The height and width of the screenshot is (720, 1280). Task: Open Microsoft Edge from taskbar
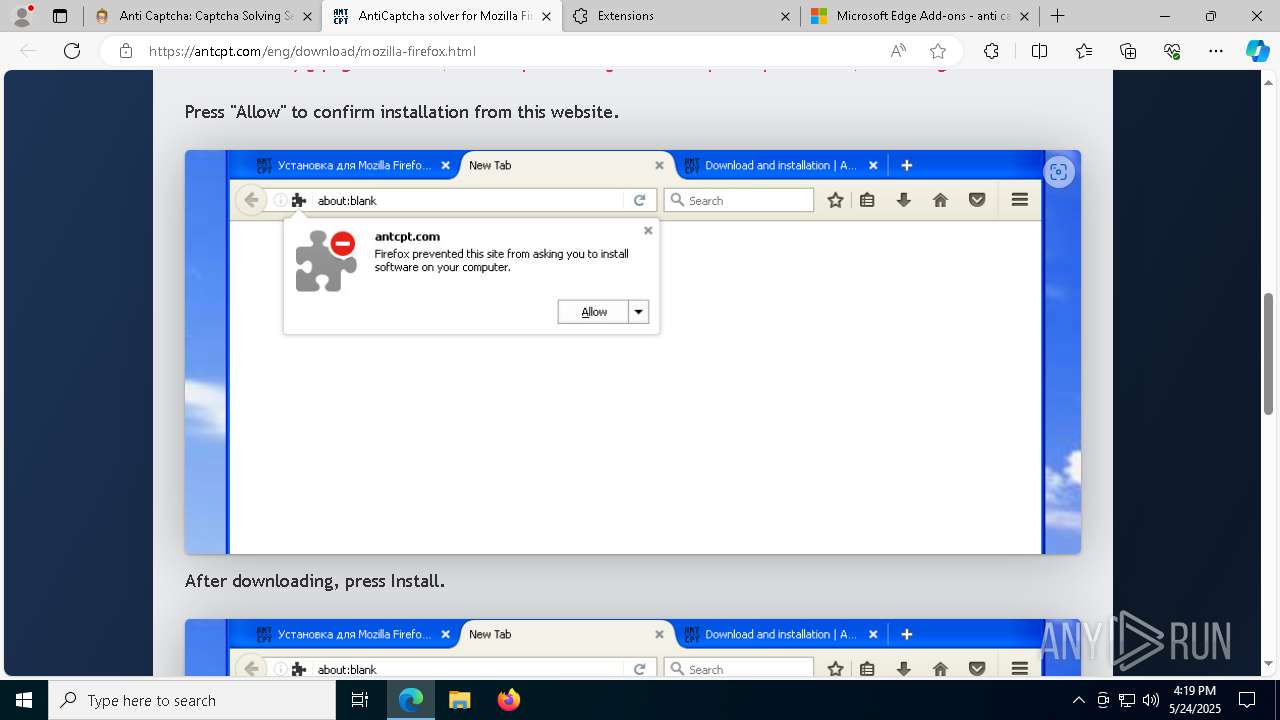(411, 700)
